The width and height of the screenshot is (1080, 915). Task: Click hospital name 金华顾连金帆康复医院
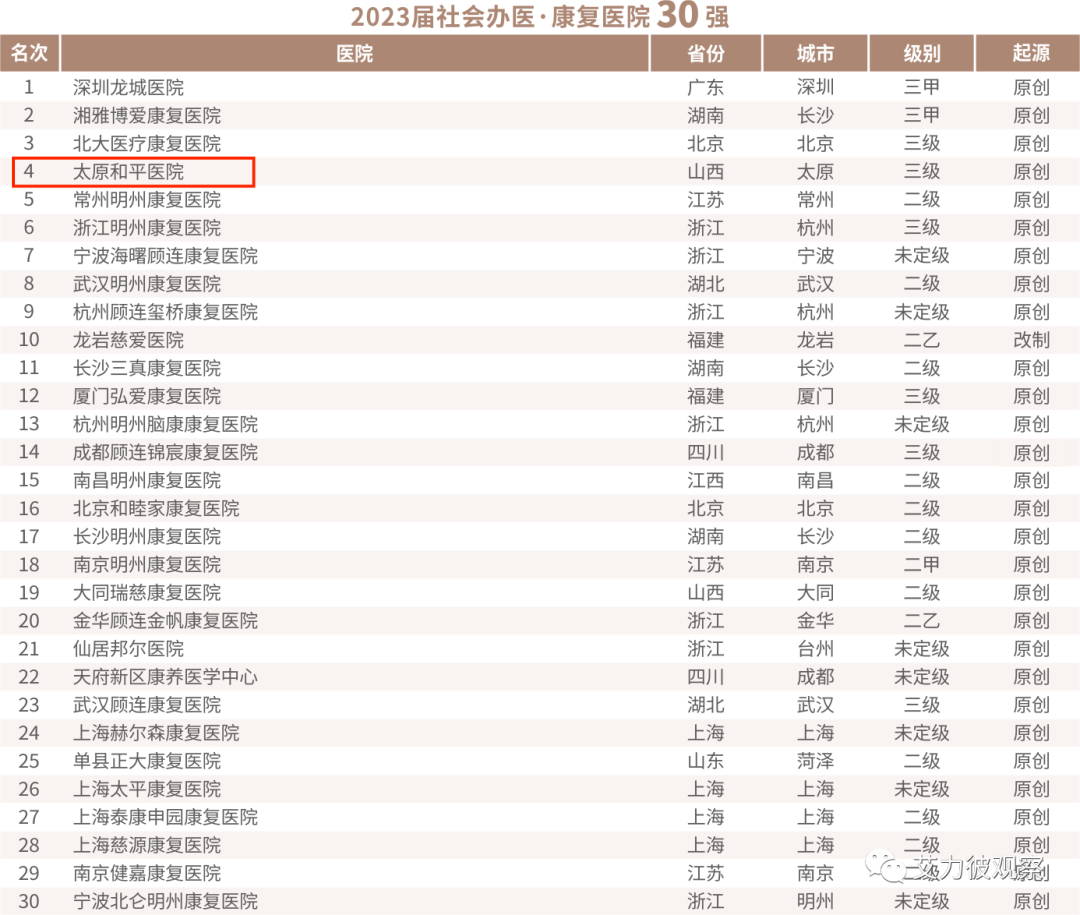pyautogui.click(x=165, y=621)
